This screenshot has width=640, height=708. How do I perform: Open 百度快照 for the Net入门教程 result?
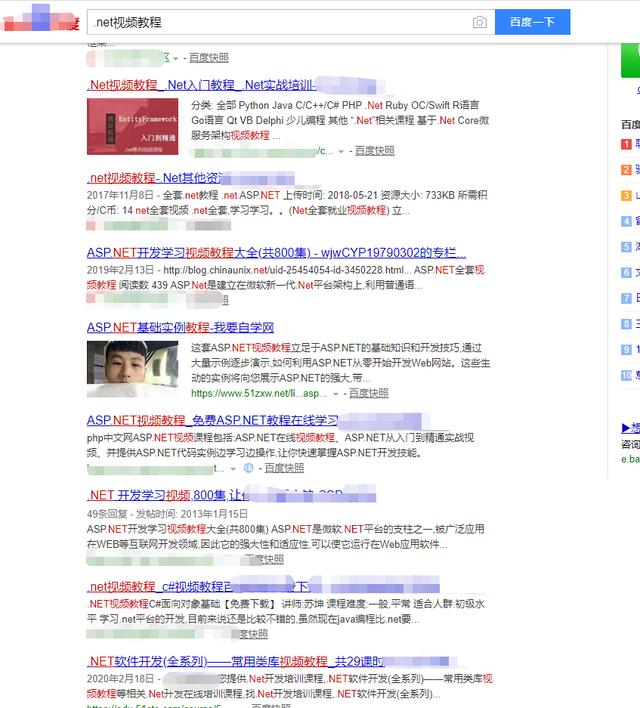374,151
